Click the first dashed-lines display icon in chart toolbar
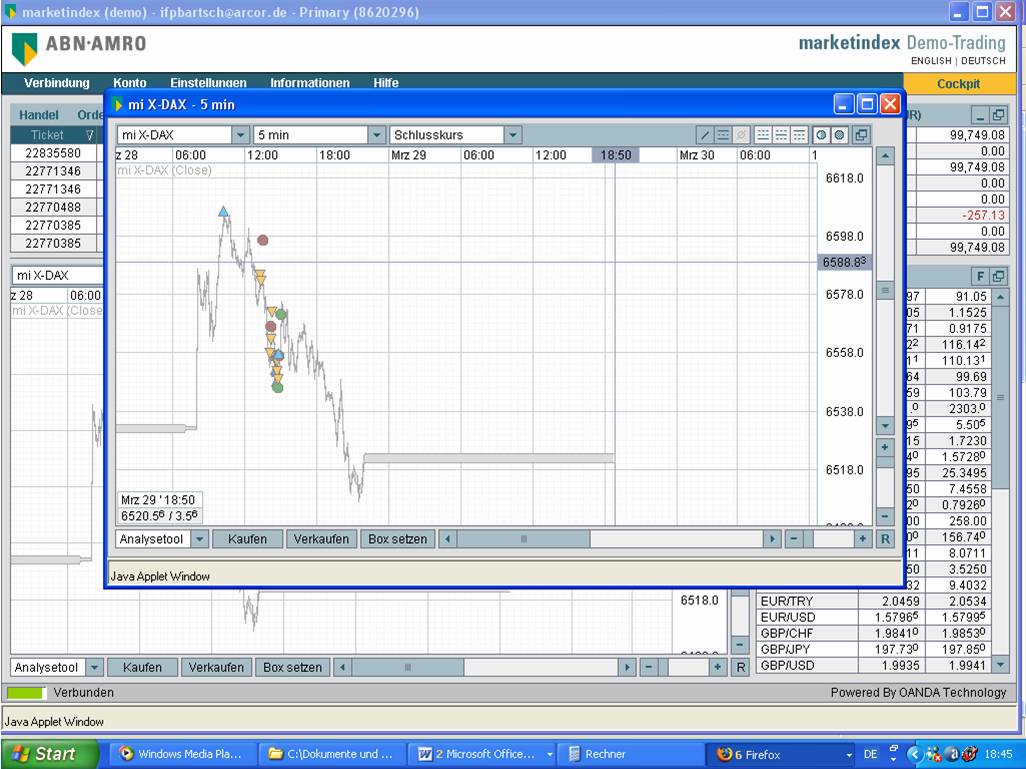Viewport: 1026px width, 769px height. pos(762,135)
